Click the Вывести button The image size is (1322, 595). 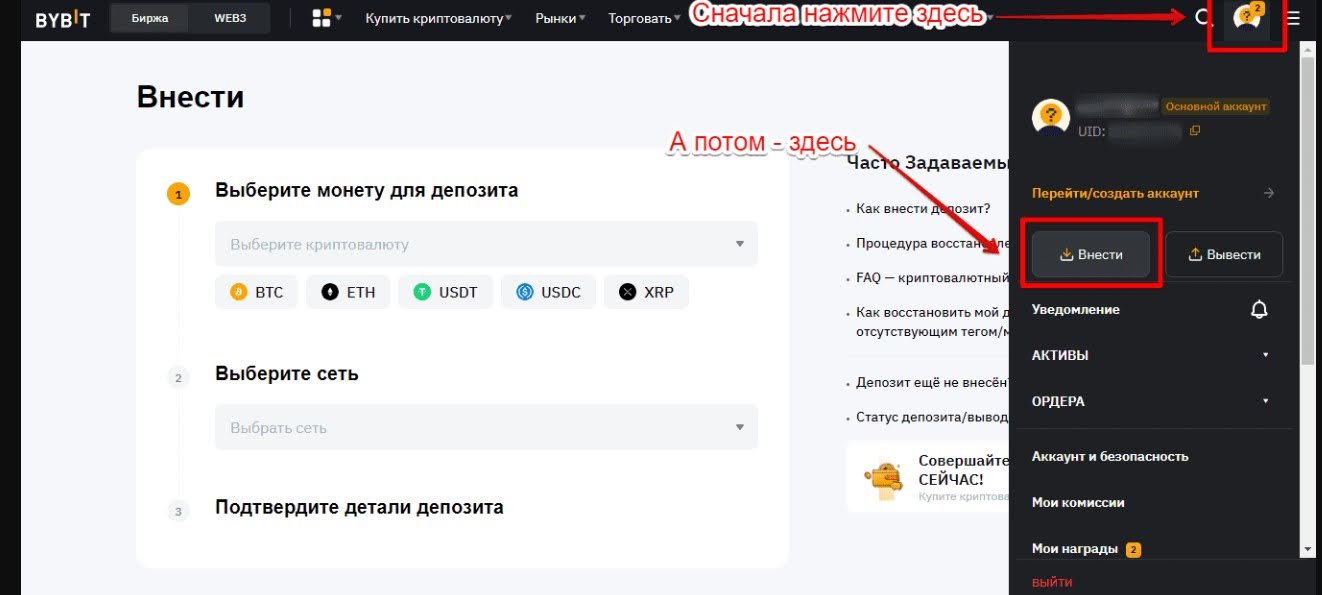(x=1223, y=254)
